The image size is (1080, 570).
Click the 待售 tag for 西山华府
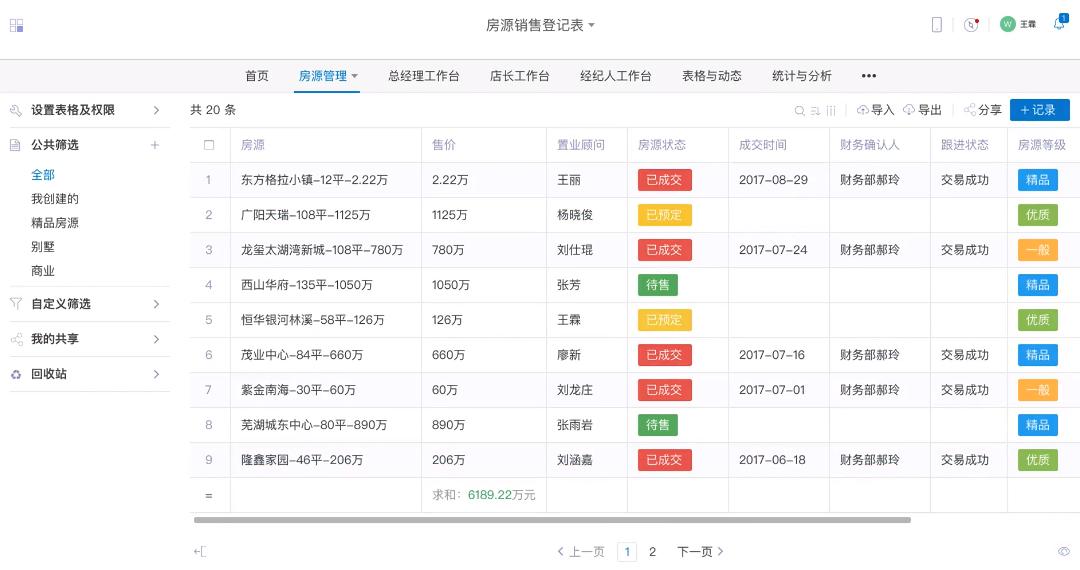[x=658, y=285]
